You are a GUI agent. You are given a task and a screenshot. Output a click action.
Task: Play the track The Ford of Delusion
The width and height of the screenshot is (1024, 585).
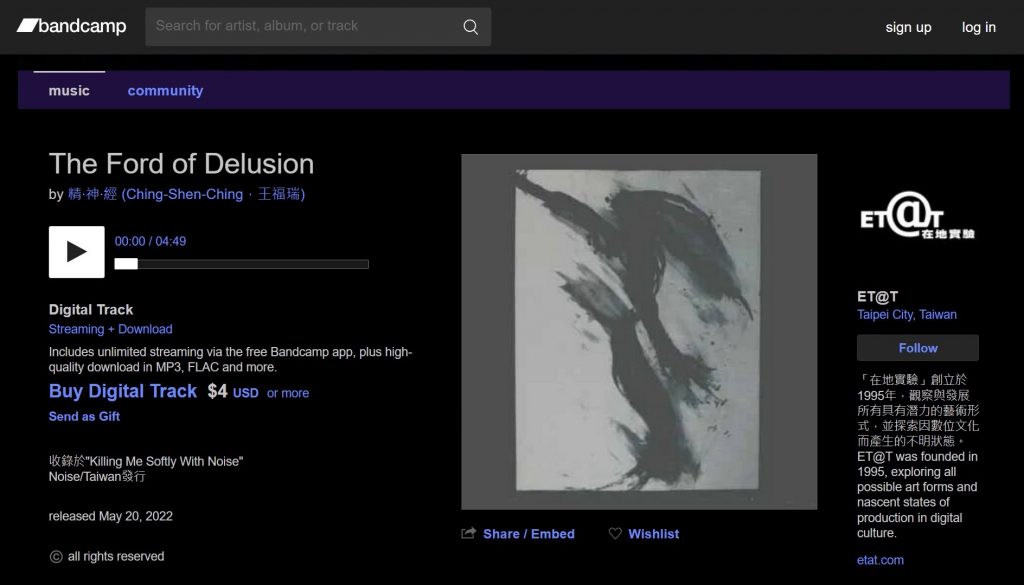pos(76,252)
